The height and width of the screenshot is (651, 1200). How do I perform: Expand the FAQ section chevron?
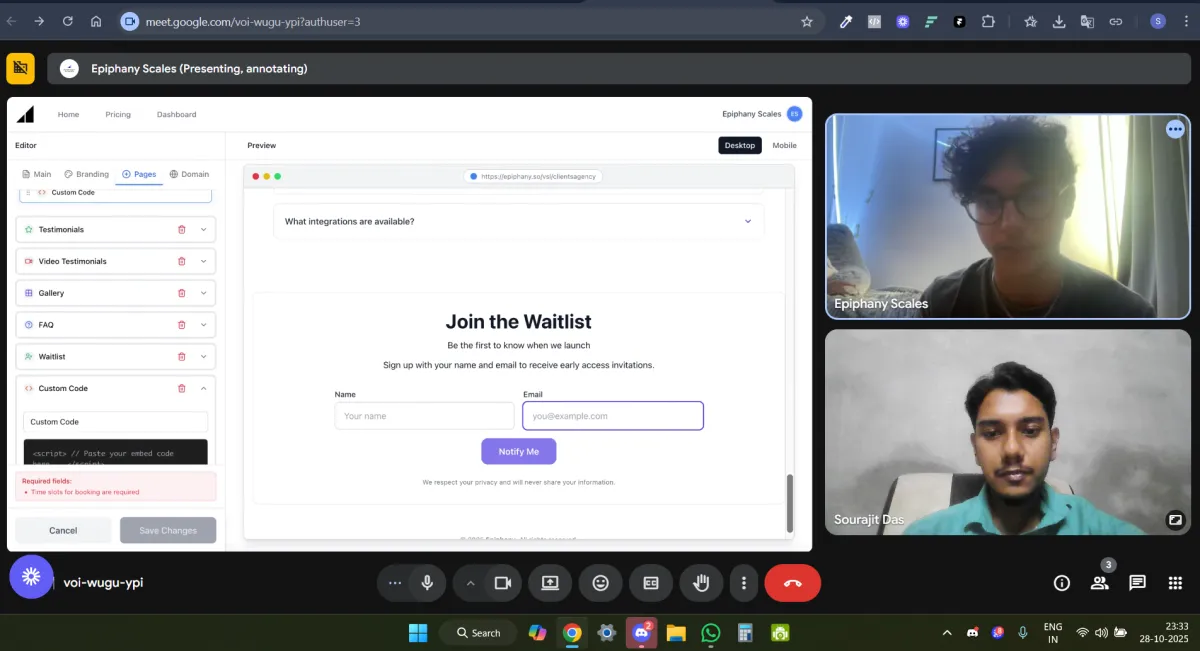coord(203,325)
